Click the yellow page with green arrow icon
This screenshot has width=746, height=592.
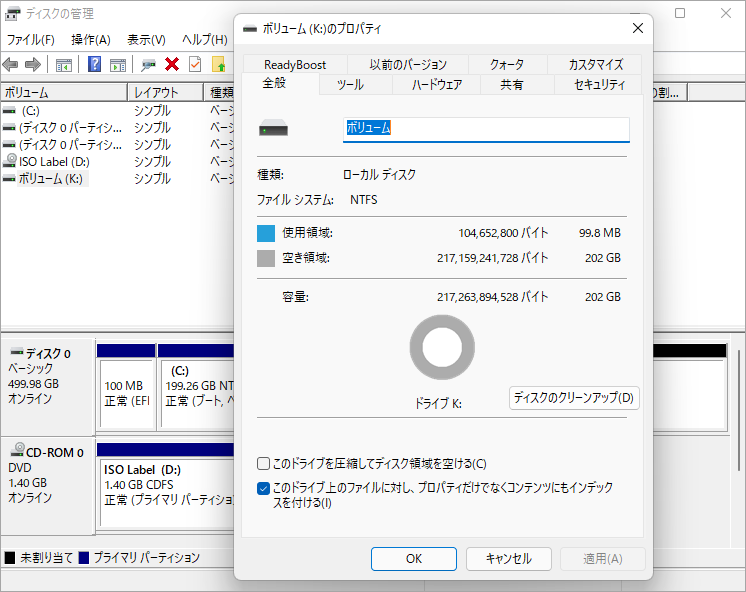(x=218, y=65)
